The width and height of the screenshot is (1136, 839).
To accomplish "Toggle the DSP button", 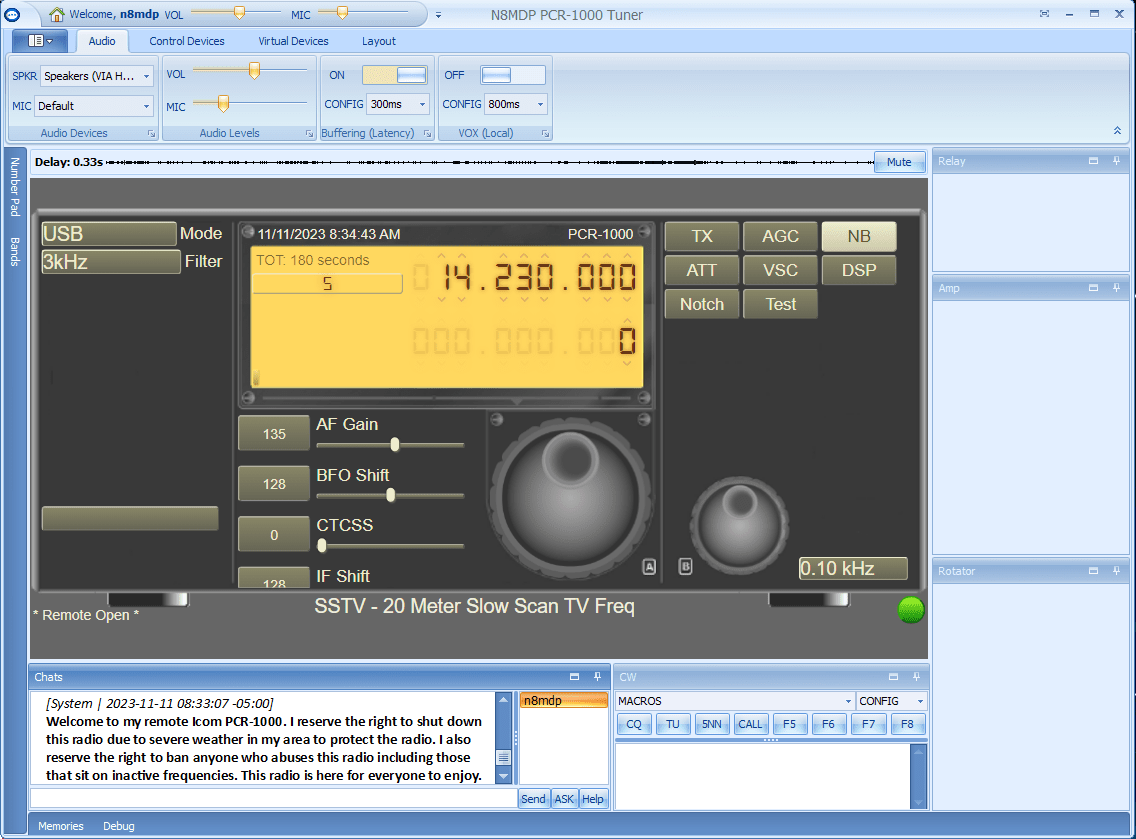I will [859, 270].
